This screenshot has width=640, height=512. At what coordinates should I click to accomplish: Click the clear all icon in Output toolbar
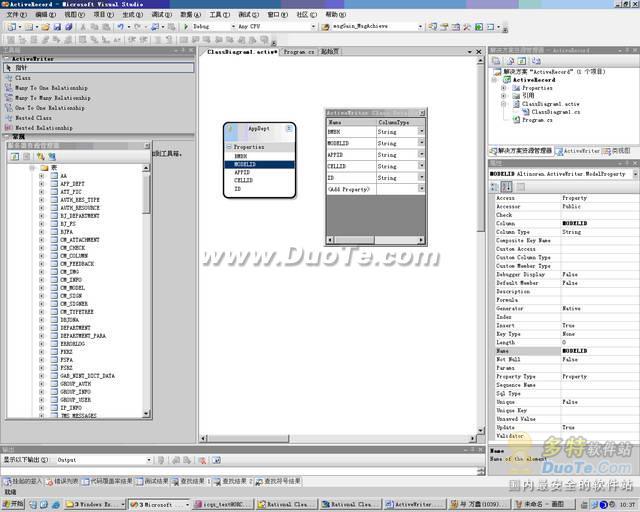[202, 460]
